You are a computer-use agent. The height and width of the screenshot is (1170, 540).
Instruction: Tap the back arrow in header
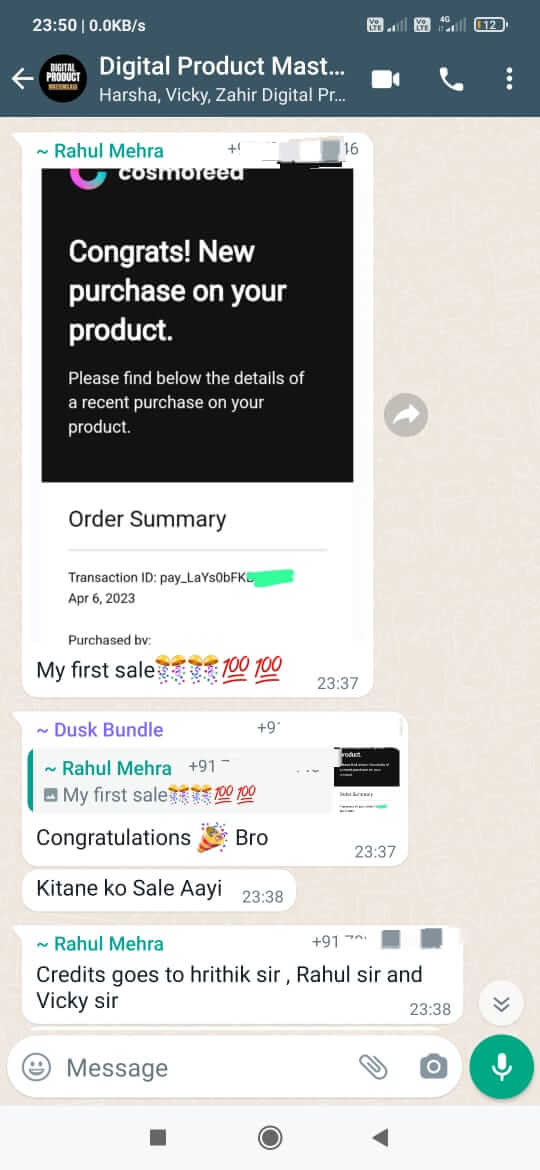[x=22, y=78]
